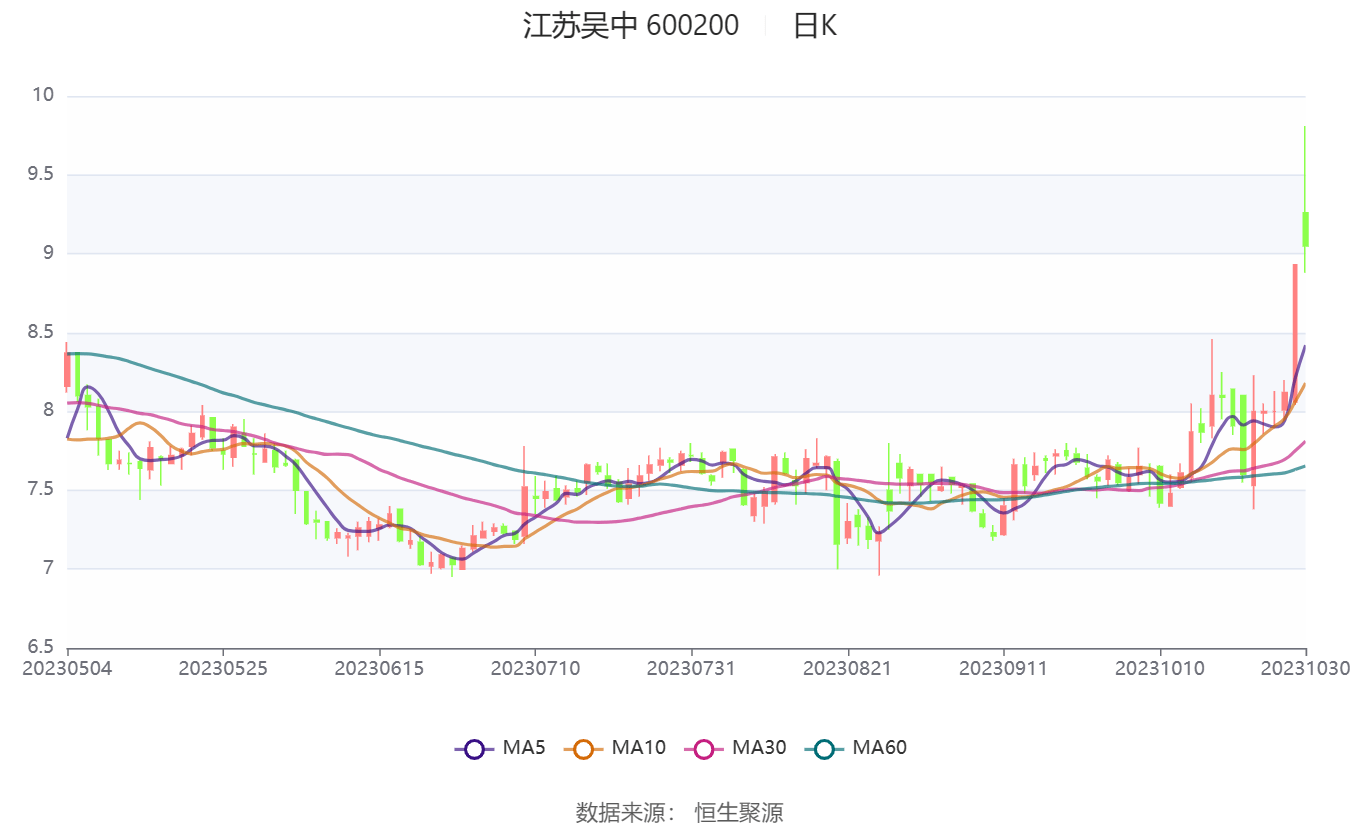This screenshot has width=1360, height=828.
Task: Click the 8.5 y-axis price label
Action: coord(40,332)
